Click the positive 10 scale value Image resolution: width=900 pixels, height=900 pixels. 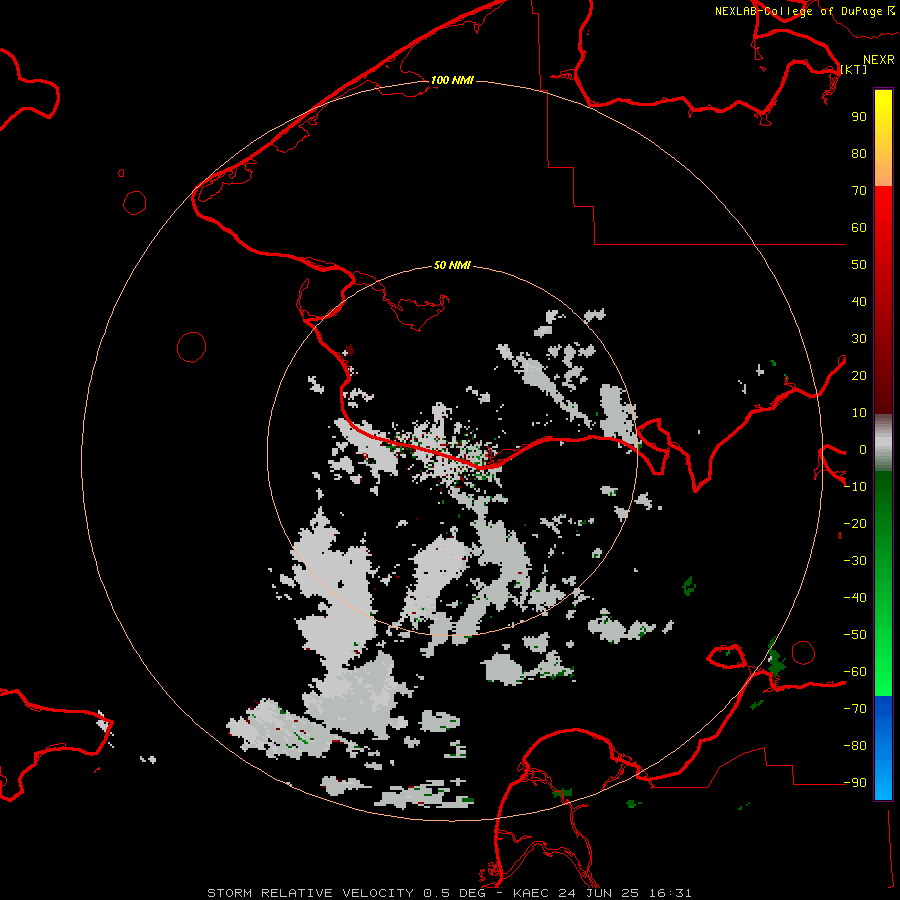(859, 413)
